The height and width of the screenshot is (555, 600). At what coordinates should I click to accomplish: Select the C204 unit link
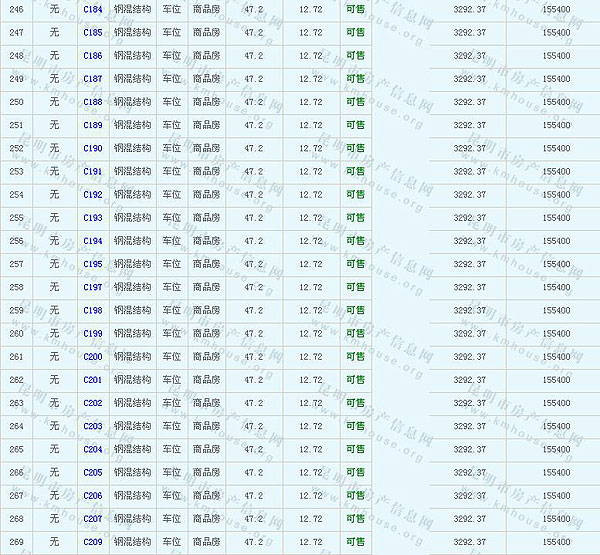coord(92,449)
